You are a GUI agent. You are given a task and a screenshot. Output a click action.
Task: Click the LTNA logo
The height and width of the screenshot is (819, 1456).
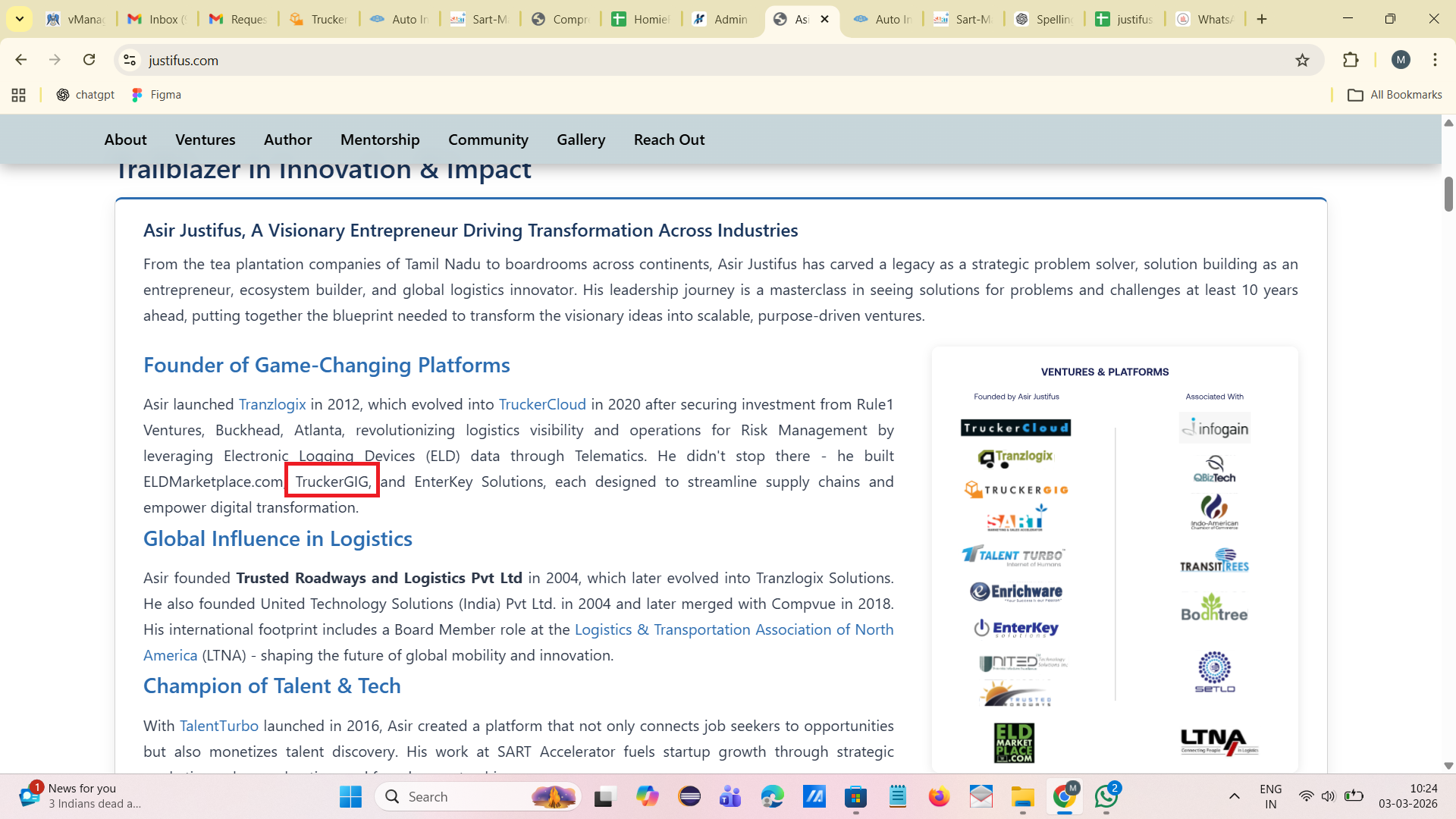click(1219, 742)
